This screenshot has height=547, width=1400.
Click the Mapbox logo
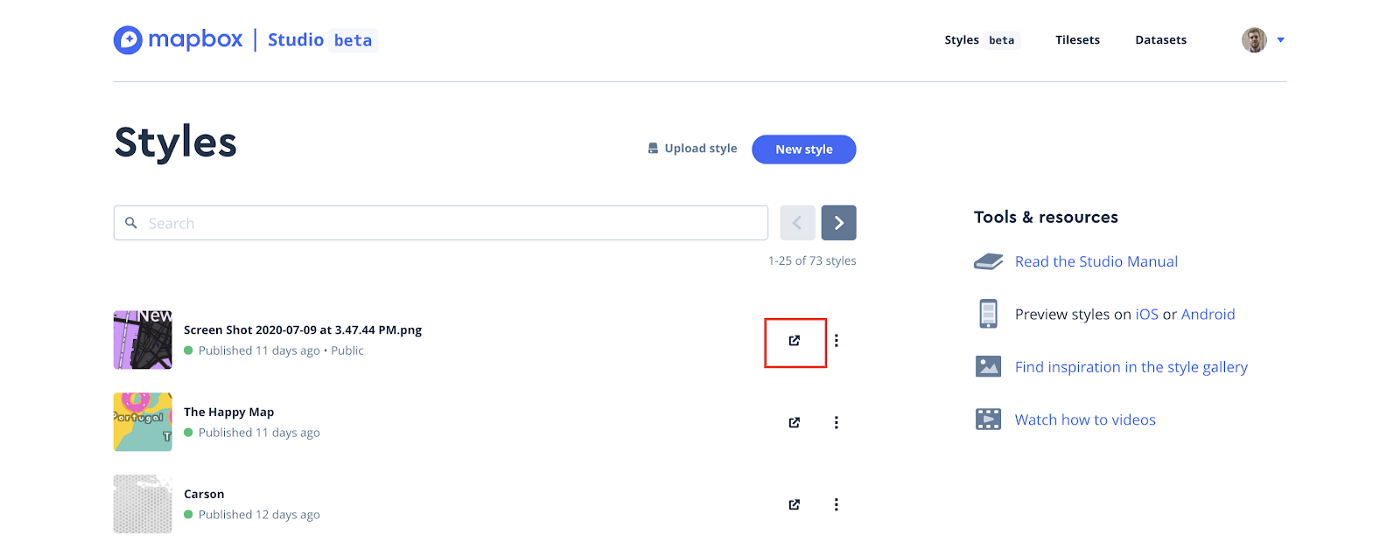[x=178, y=40]
